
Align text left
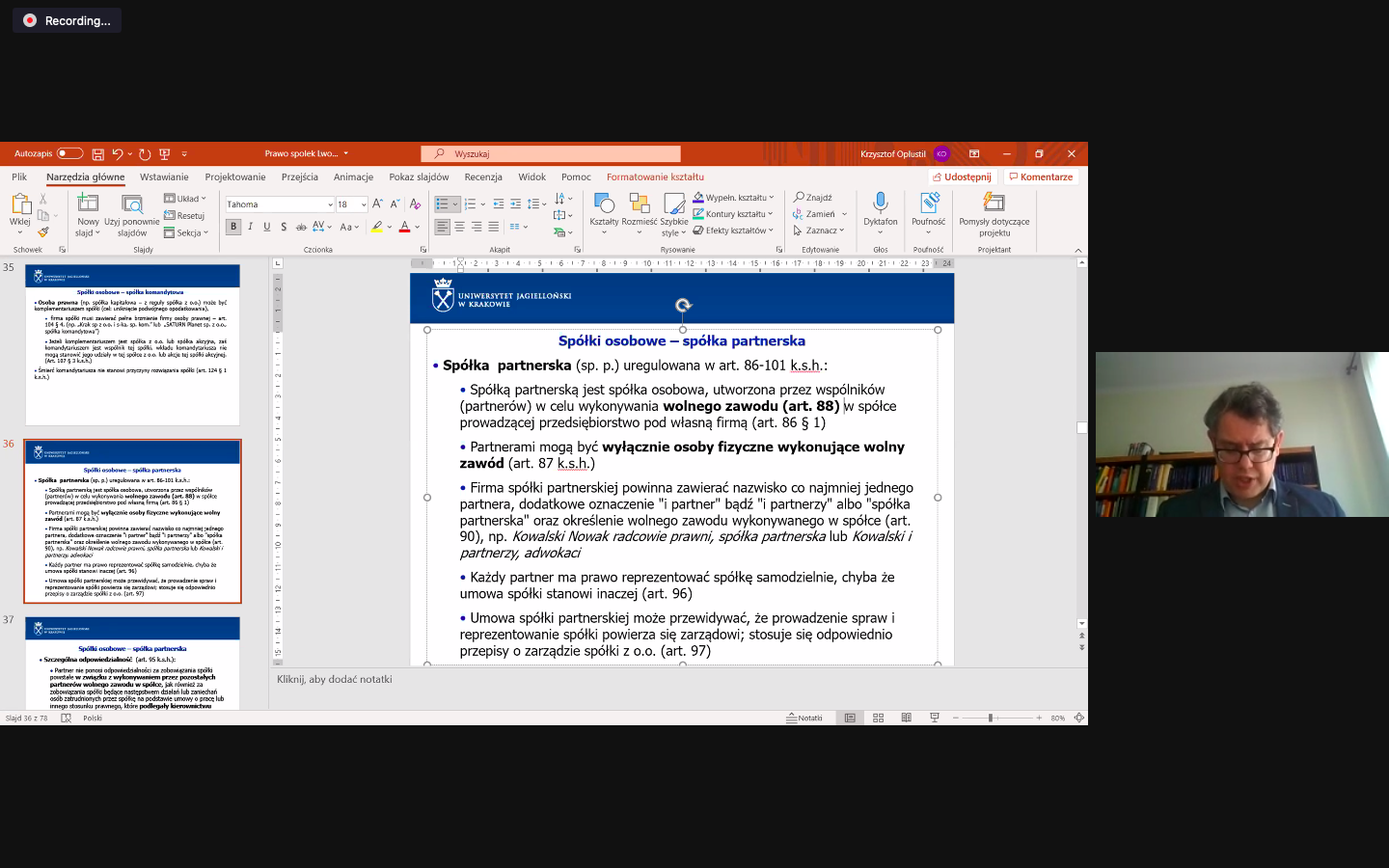(x=442, y=227)
